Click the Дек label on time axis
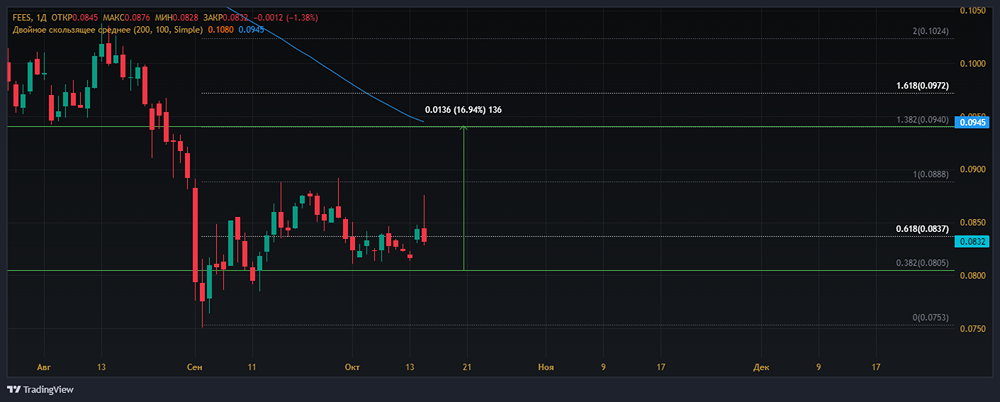 pyautogui.click(x=760, y=367)
